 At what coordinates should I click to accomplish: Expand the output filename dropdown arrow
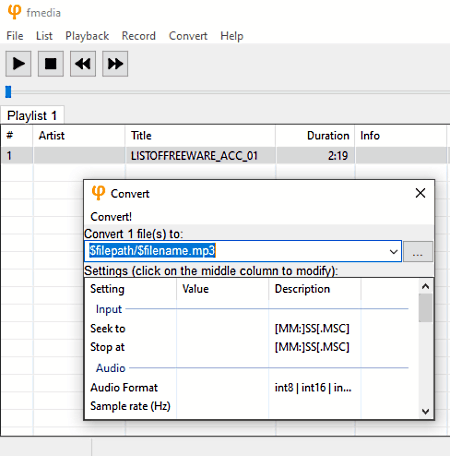click(x=394, y=251)
